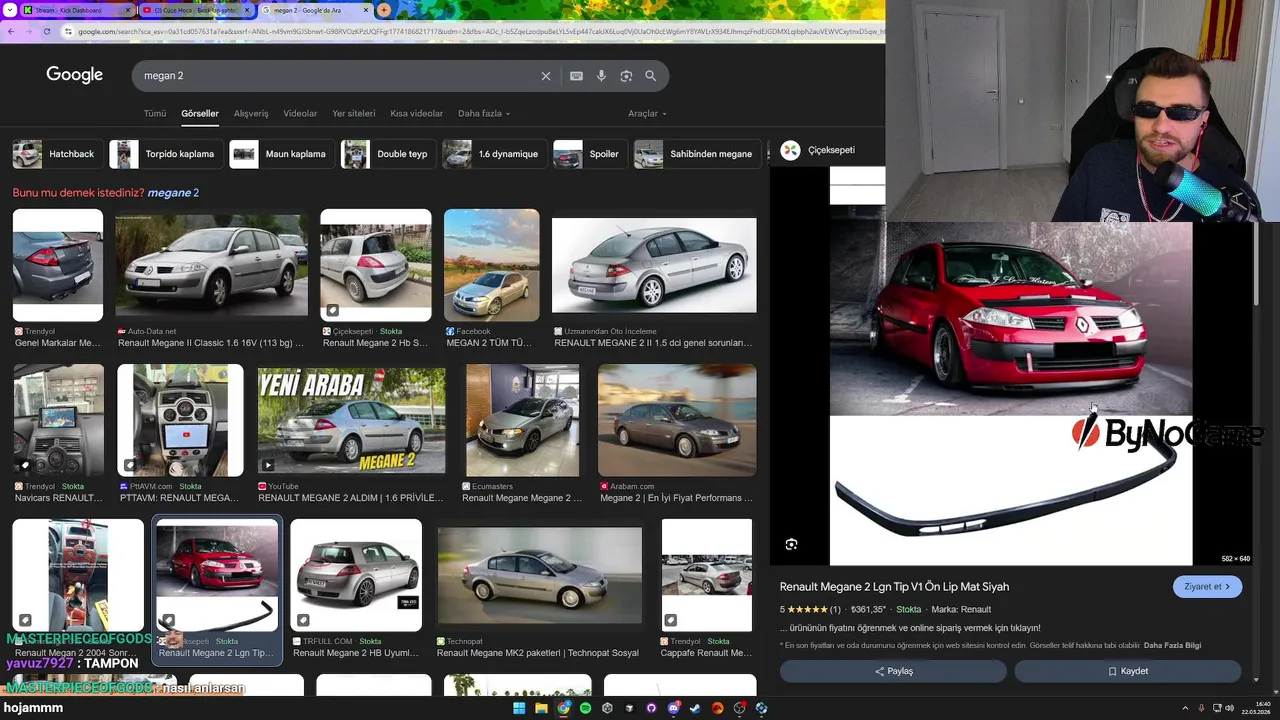This screenshot has width=1280, height=720.
Task: Click the browser address bar
Action: click(x=470, y=31)
